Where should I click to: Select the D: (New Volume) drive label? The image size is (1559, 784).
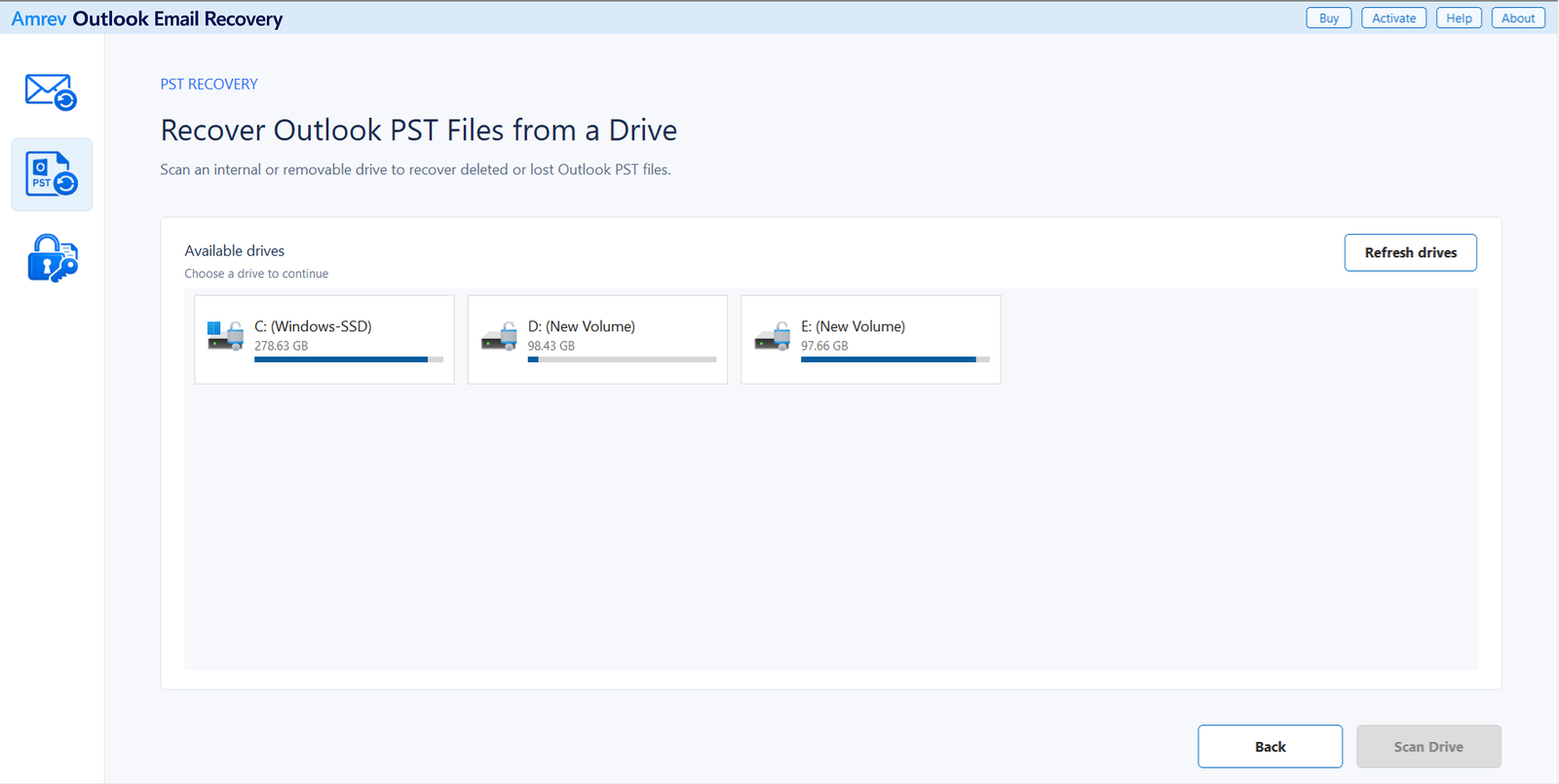click(x=582, y=326)
